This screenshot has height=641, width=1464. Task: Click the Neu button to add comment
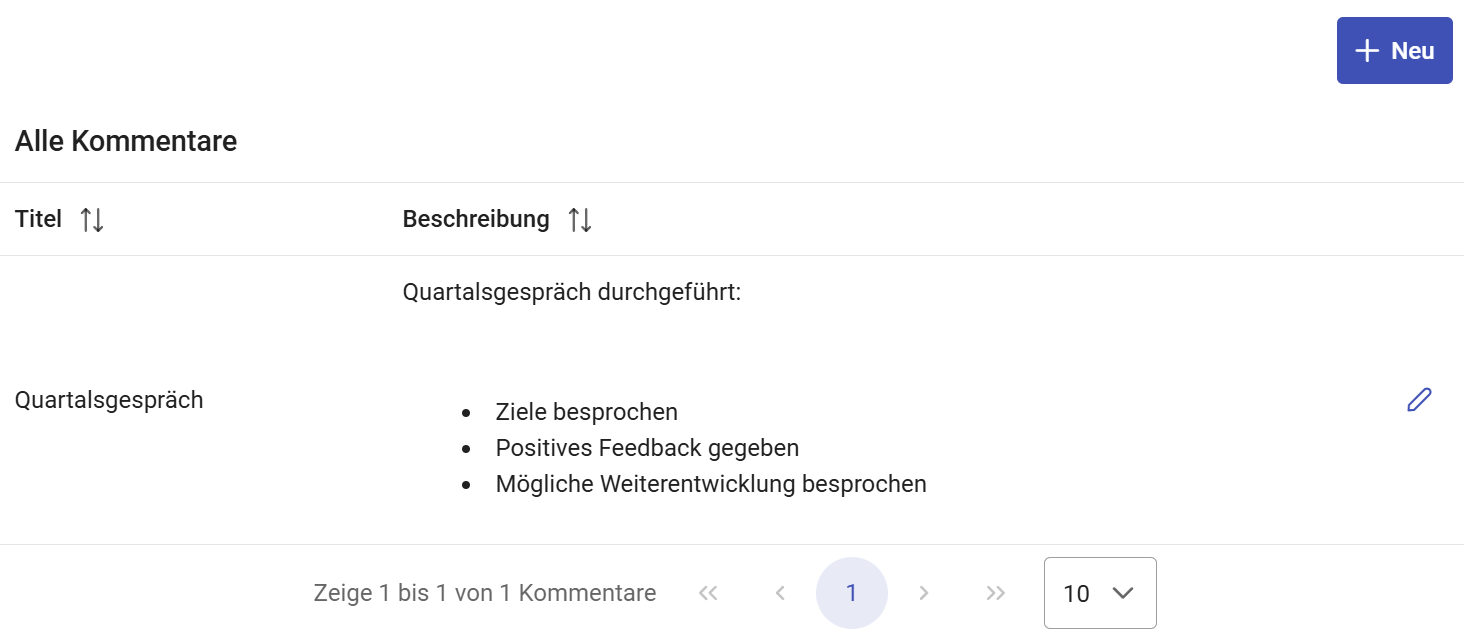(1394, 50)
